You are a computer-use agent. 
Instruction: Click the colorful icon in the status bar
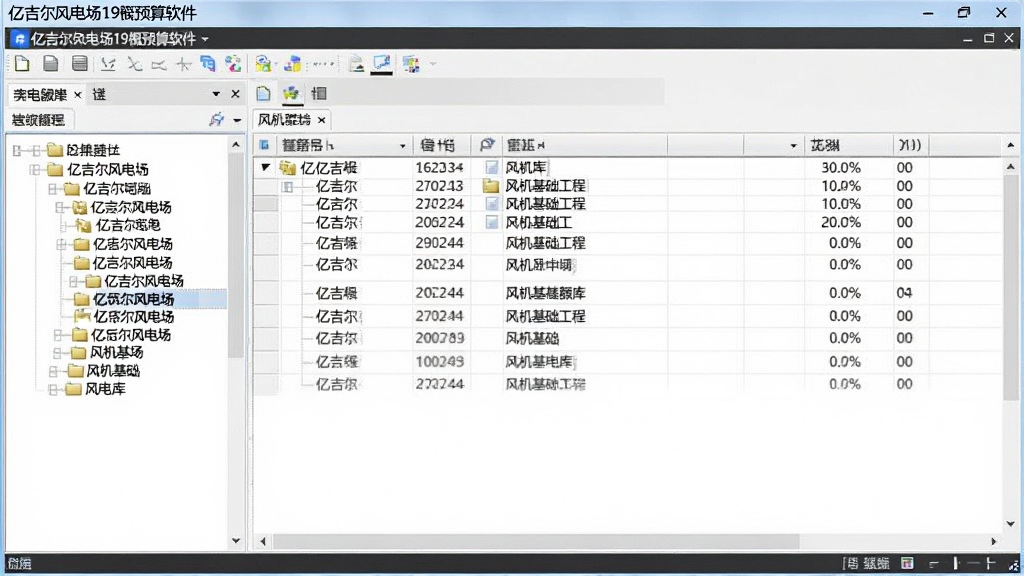click(907, 563)
